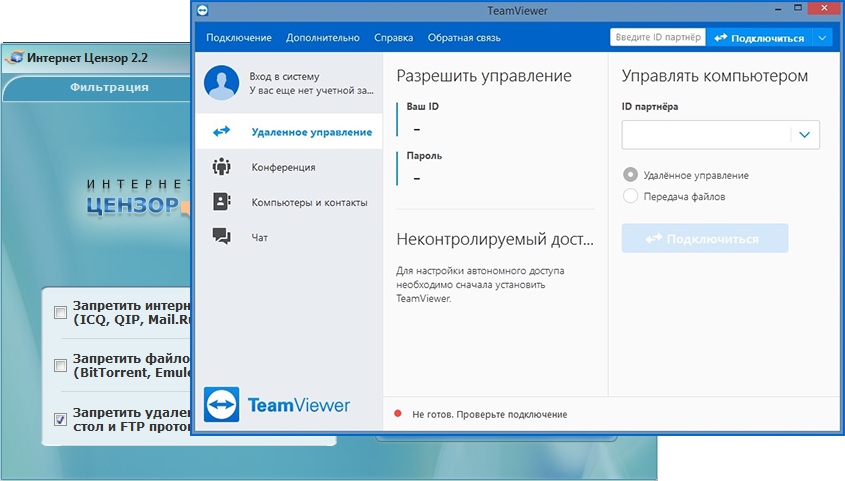
Task: Open the Обратная связь menu
Action: pos(464,38)
